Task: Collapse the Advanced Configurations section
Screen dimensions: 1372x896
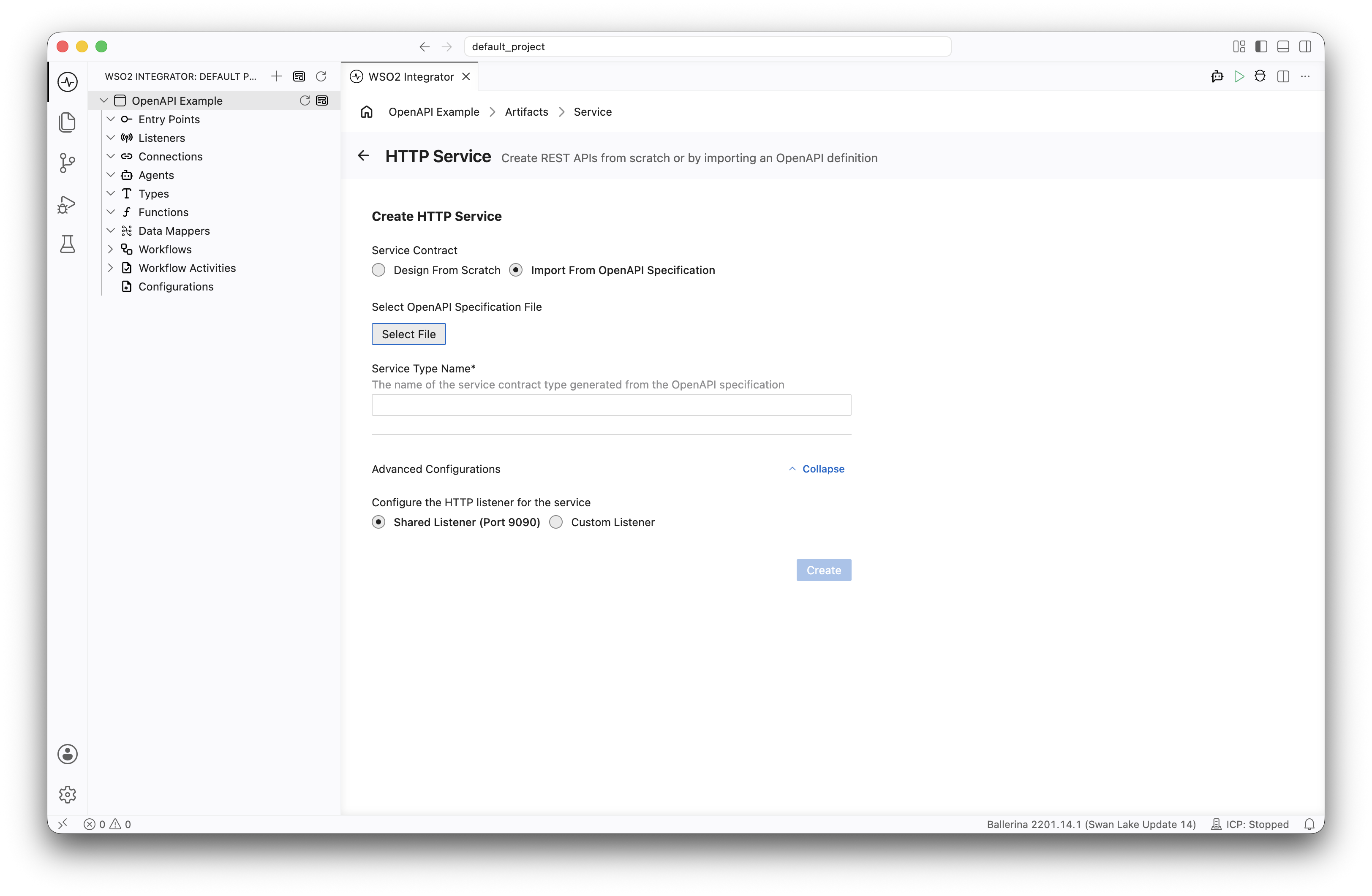Action: pos(816,469)
